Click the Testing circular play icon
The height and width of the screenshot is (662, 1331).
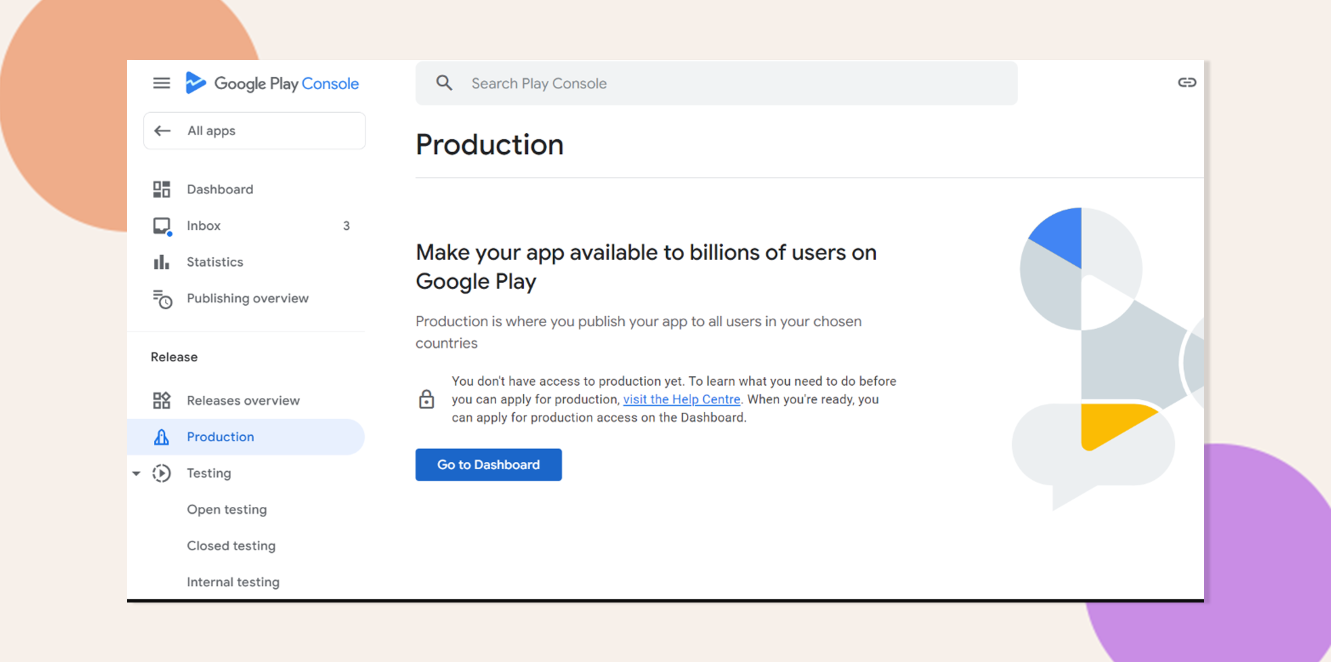tap(161, 473)
